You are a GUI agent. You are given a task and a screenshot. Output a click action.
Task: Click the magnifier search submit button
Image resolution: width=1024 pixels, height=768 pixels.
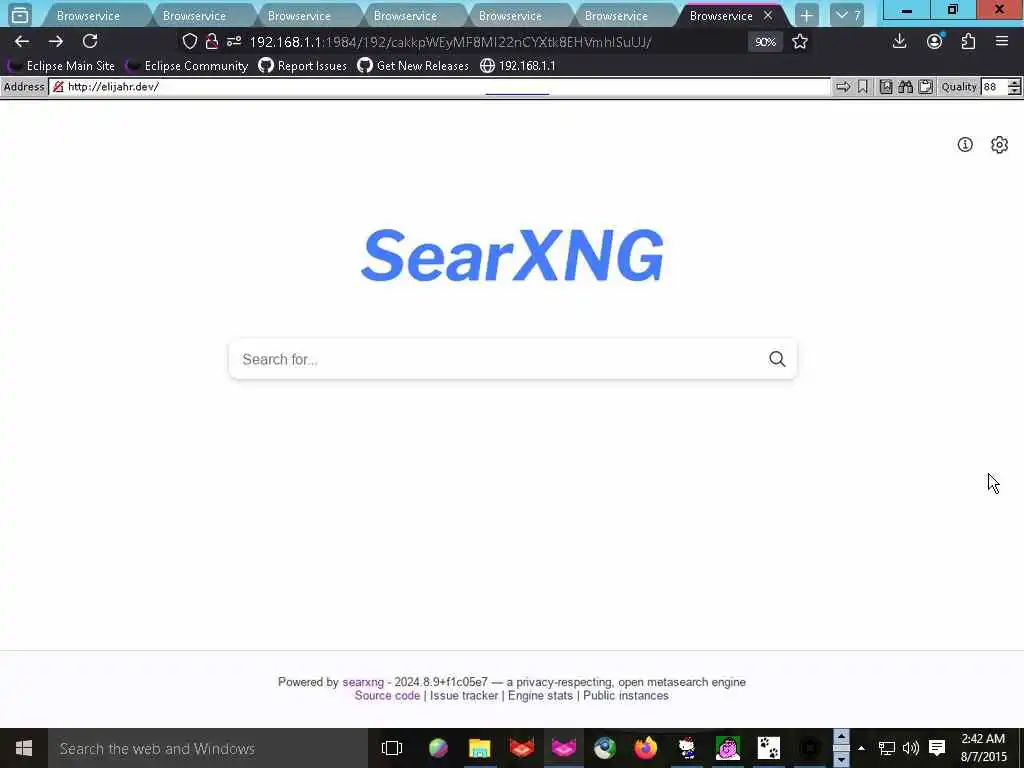pyautogui.click(x=777, y=359)
